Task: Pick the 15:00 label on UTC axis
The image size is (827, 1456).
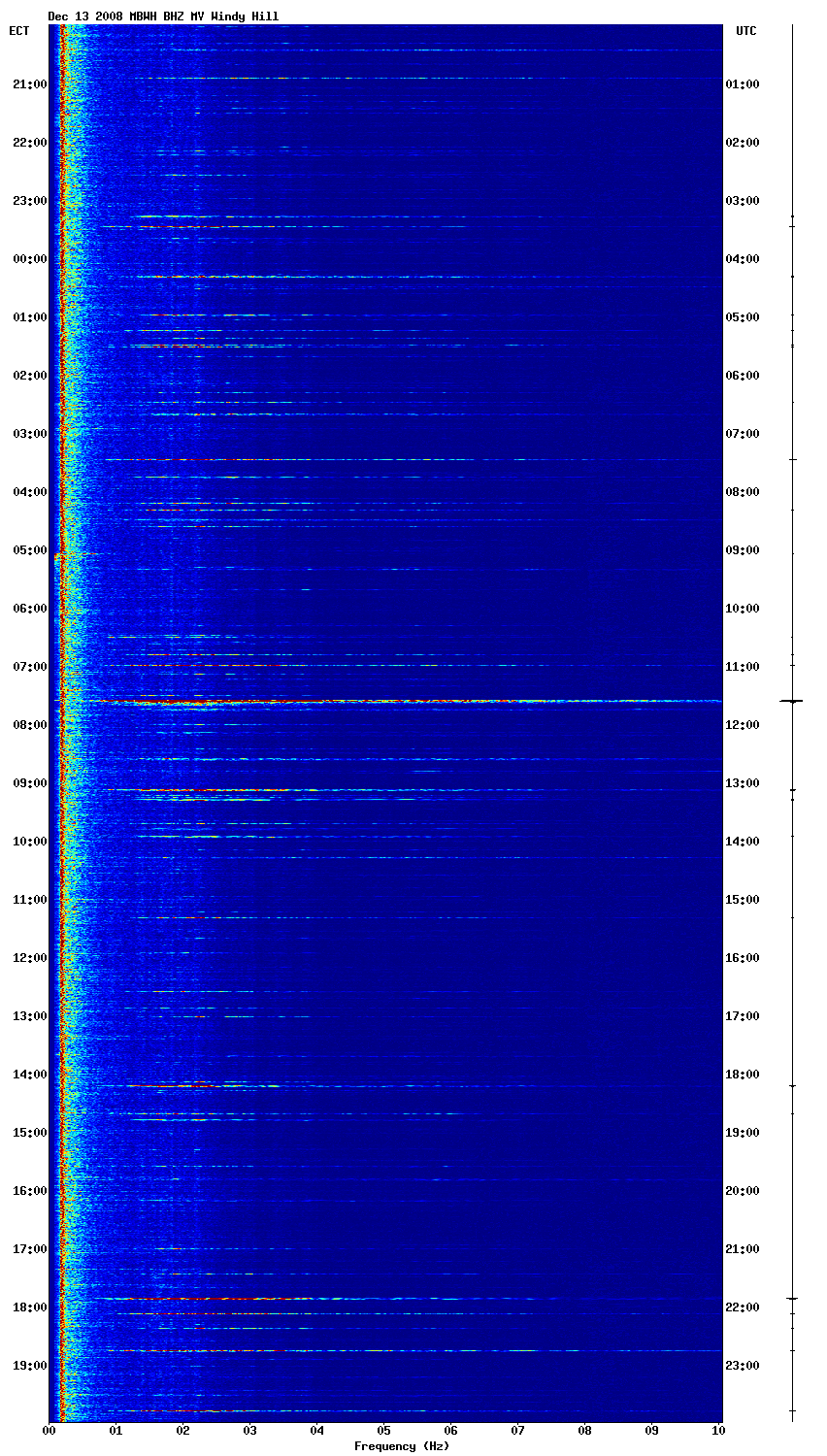Action: coord(743,900)
